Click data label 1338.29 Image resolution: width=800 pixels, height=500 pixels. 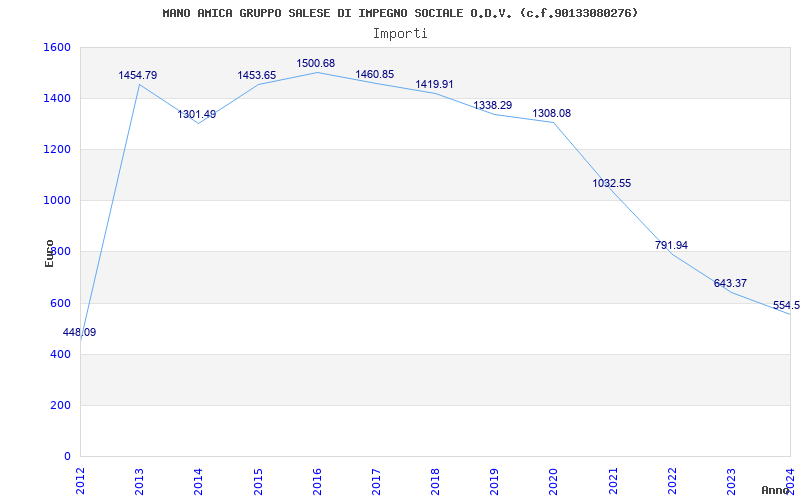click(493, 106)
